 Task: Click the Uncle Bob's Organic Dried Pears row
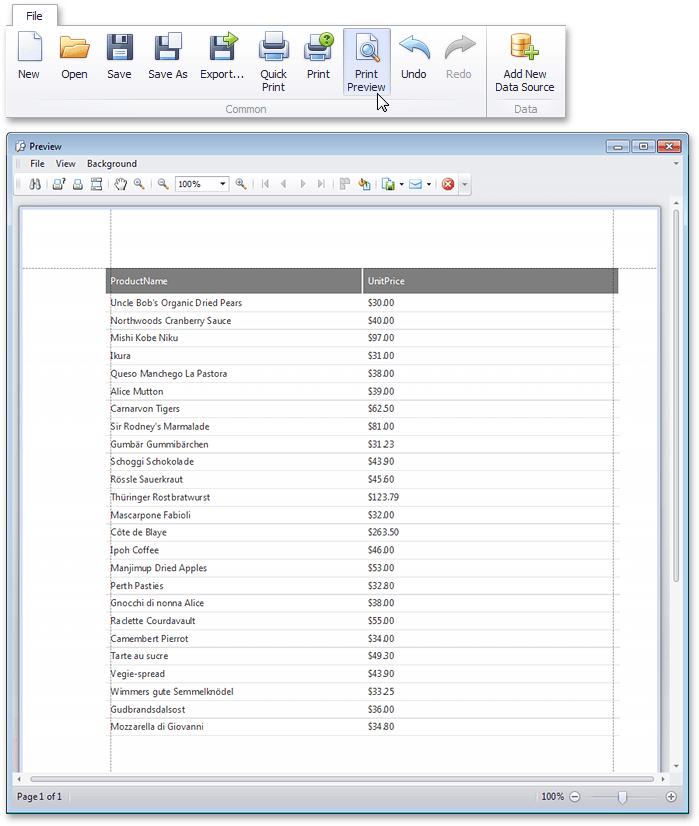pyautogui.click(x=362, y=303)
